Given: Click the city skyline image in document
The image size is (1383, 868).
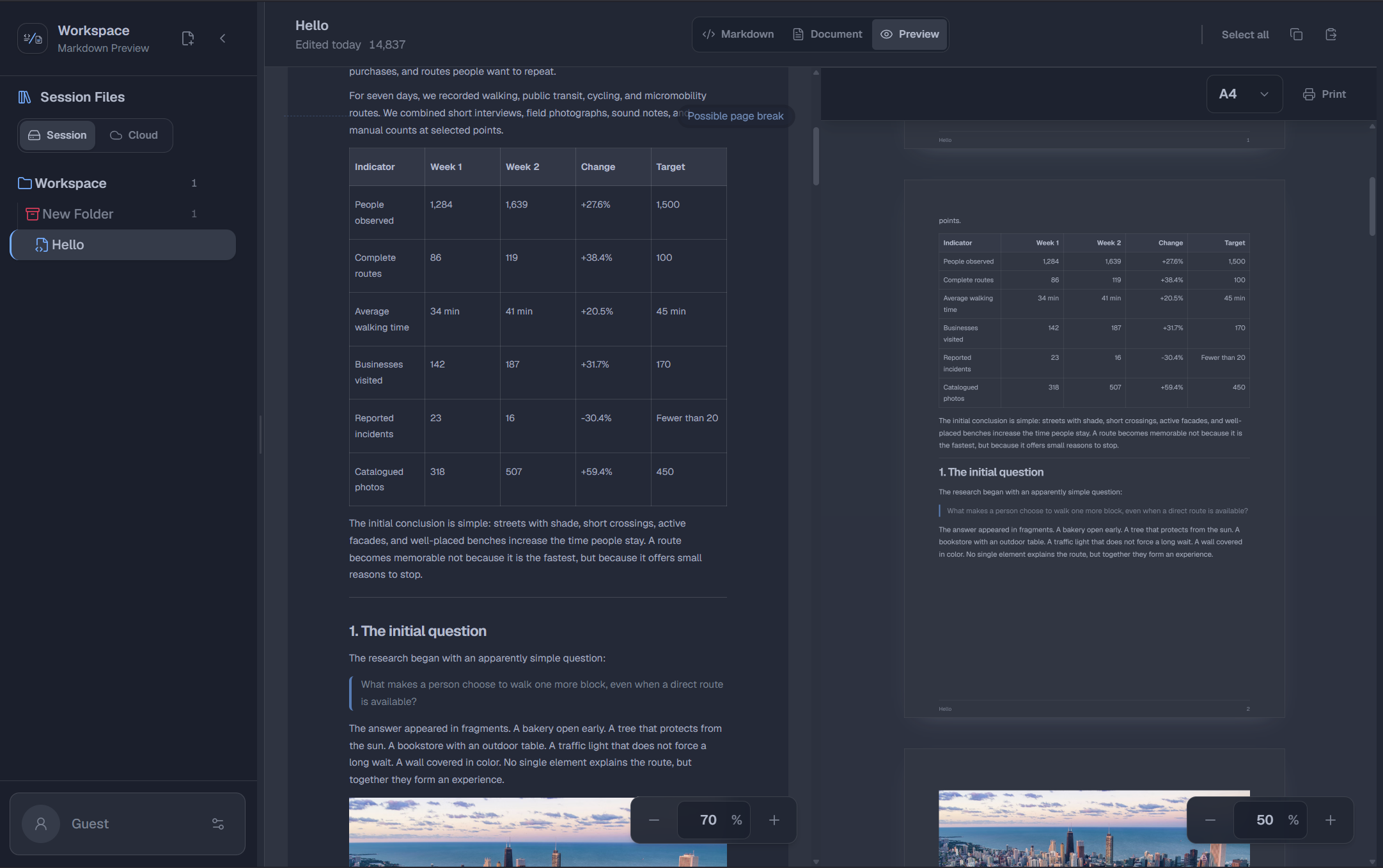Looking at the screenshot, I should click(x=538, y=832).
